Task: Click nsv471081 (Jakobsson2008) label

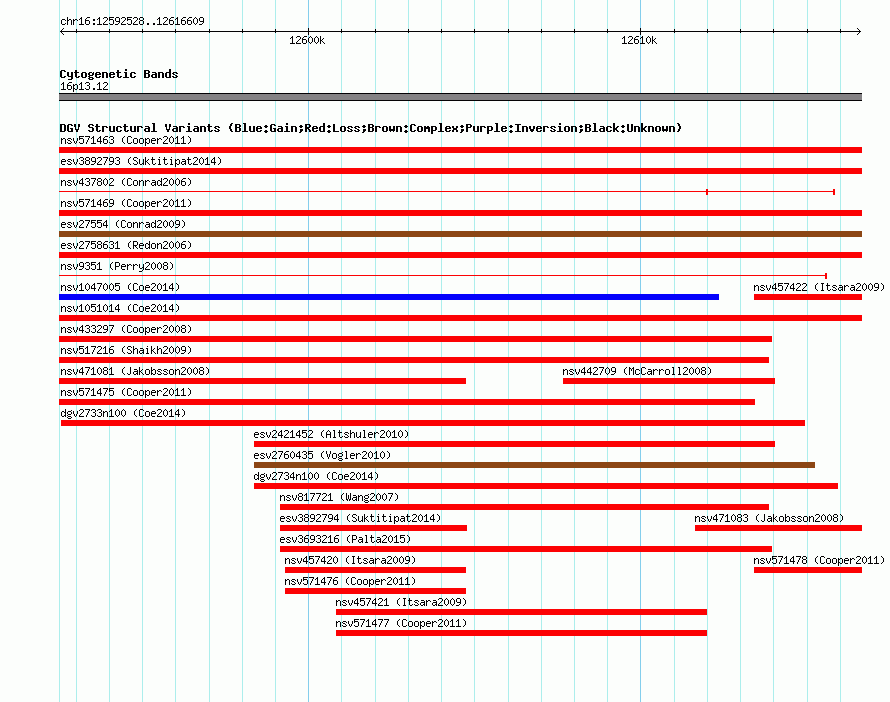Action: [x=135, y=371]
